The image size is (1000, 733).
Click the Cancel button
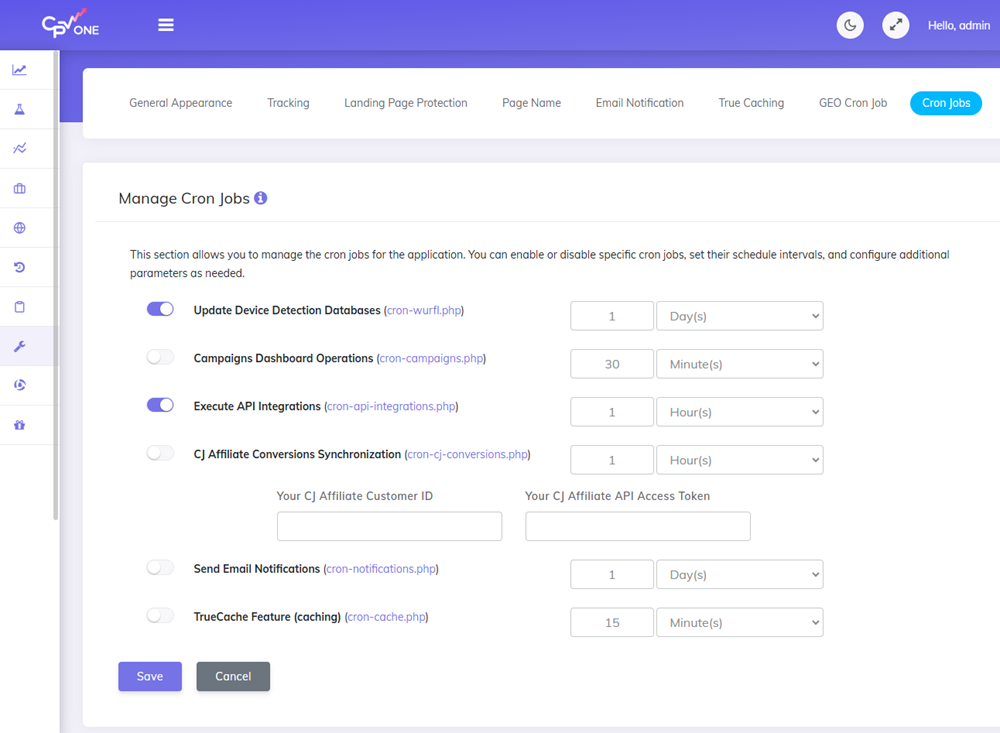233,676
